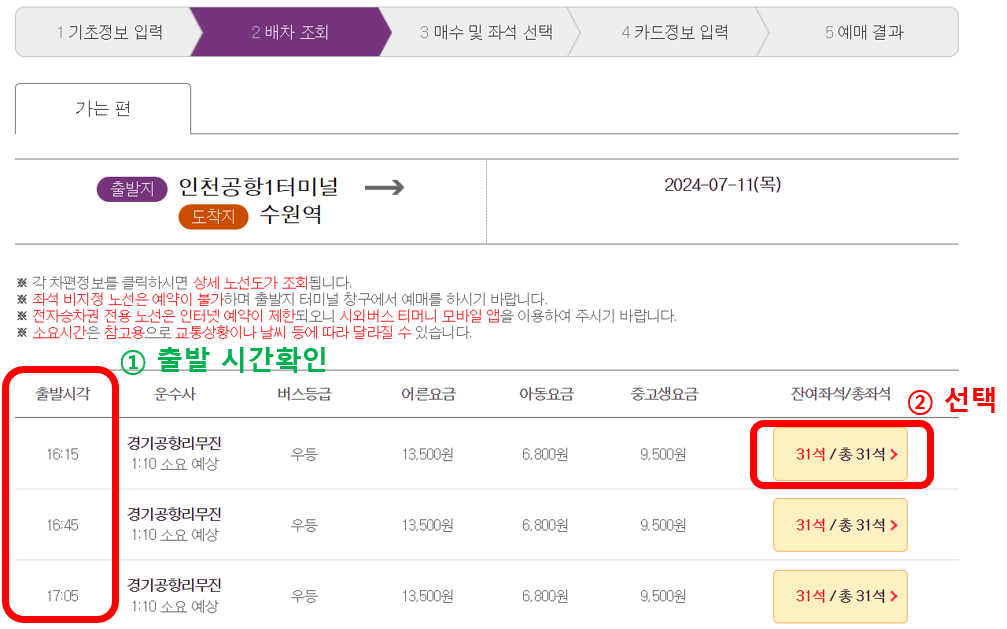
Task: Select the 31석/총 31석 button for the 16:15 departure
Action: click(x=840, y=452)
